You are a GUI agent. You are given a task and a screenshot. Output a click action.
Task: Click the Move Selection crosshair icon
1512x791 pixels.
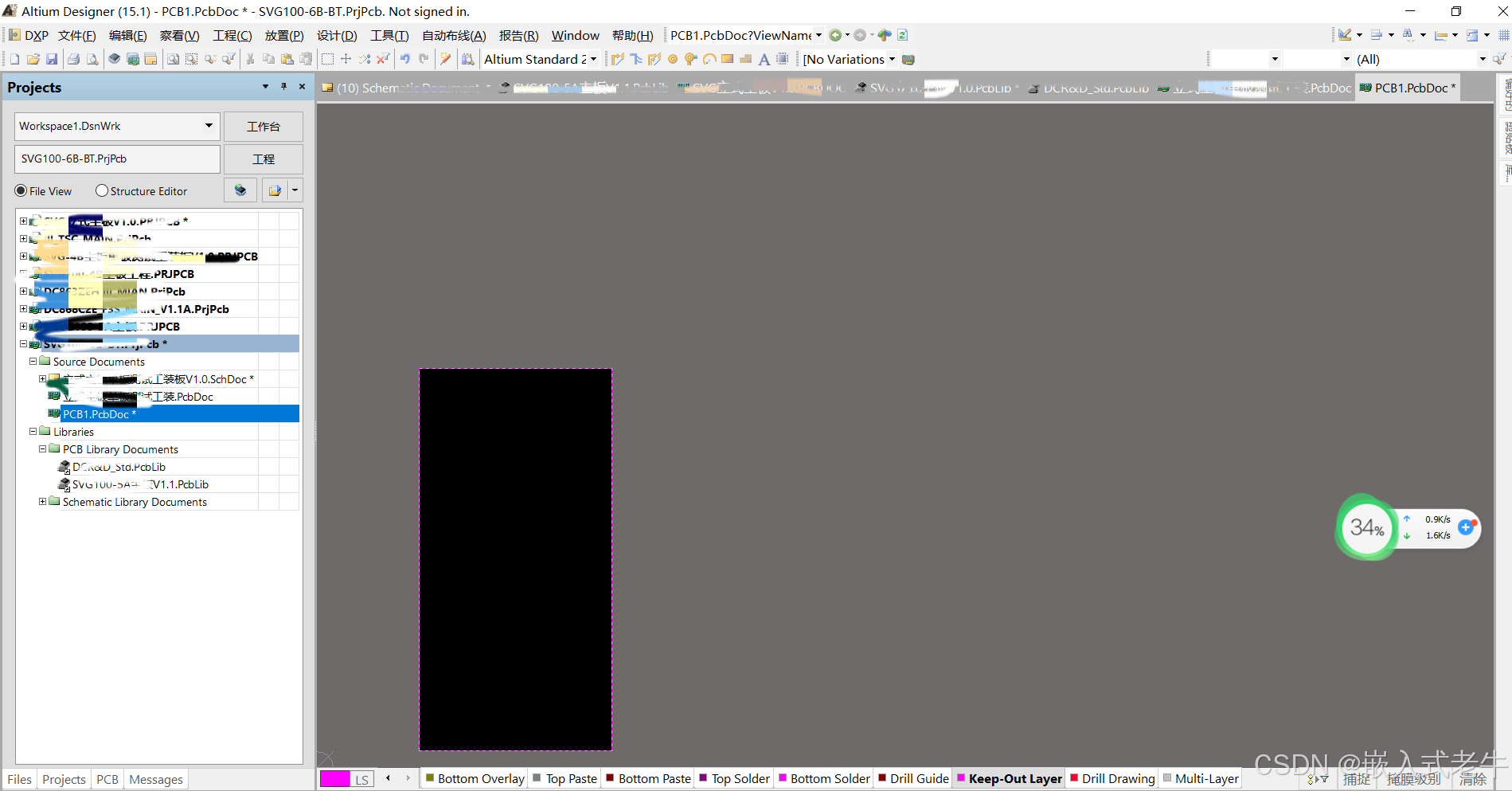click(x=346, y=59)
